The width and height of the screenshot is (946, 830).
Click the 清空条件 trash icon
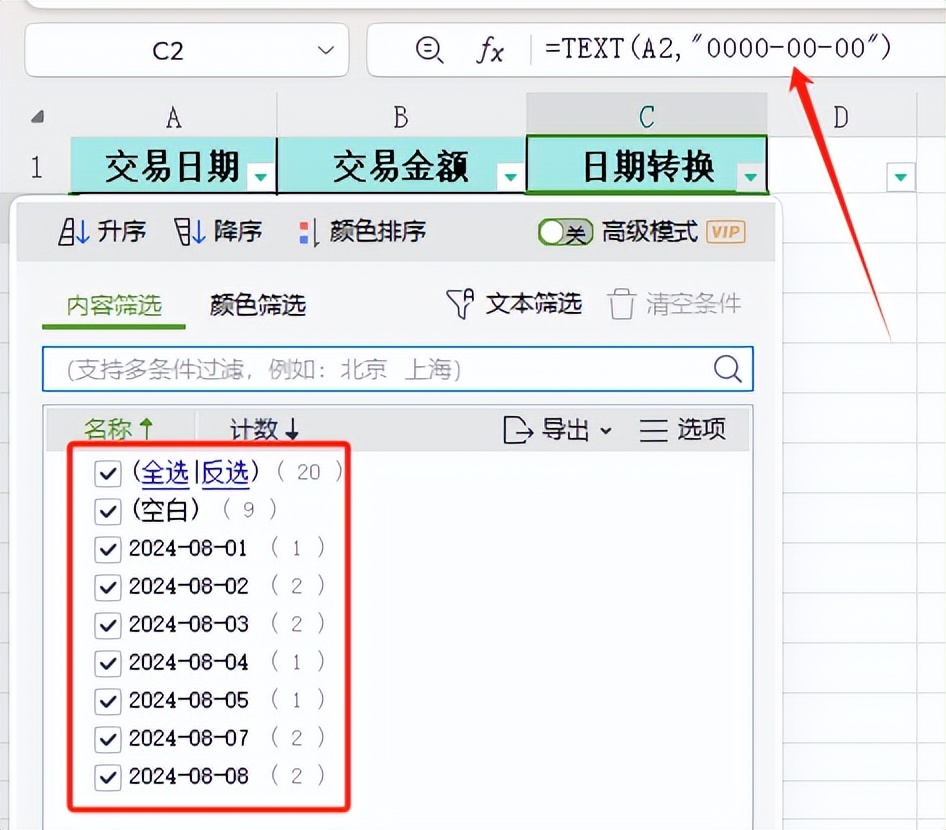(621, 303)
